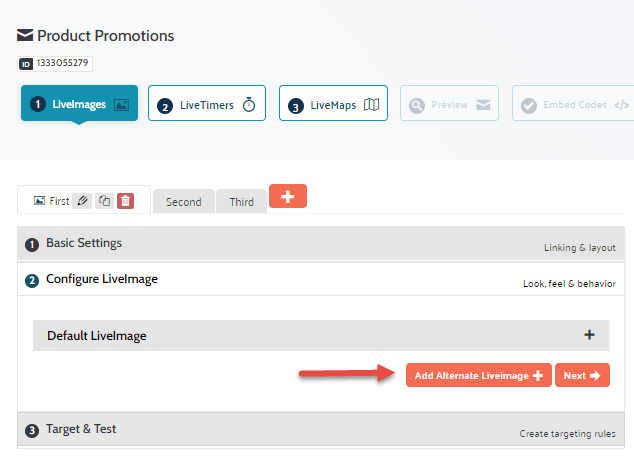Click the edit pencil icon on First tab

(82, 201)
